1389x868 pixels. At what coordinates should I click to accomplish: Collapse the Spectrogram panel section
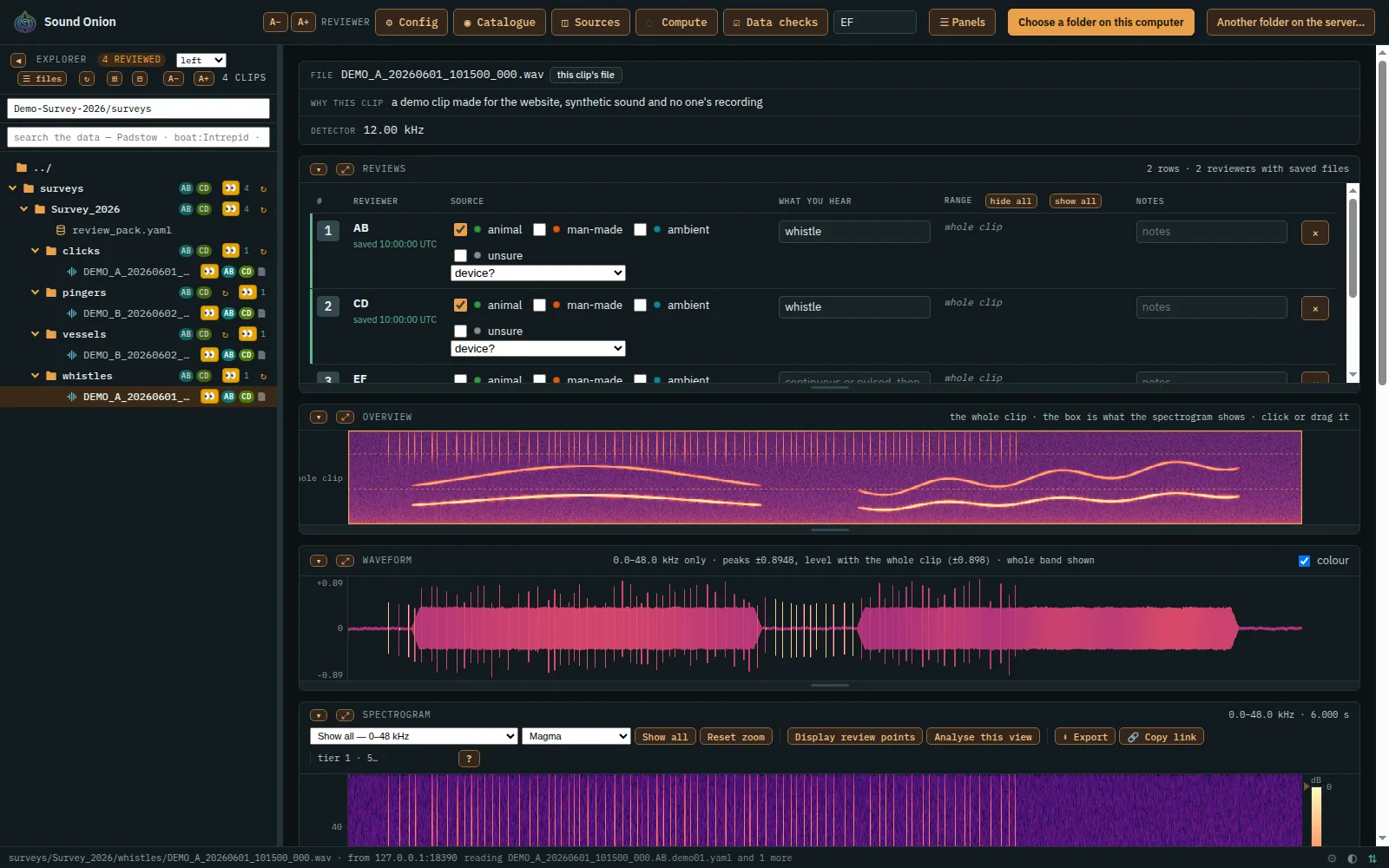319,715
